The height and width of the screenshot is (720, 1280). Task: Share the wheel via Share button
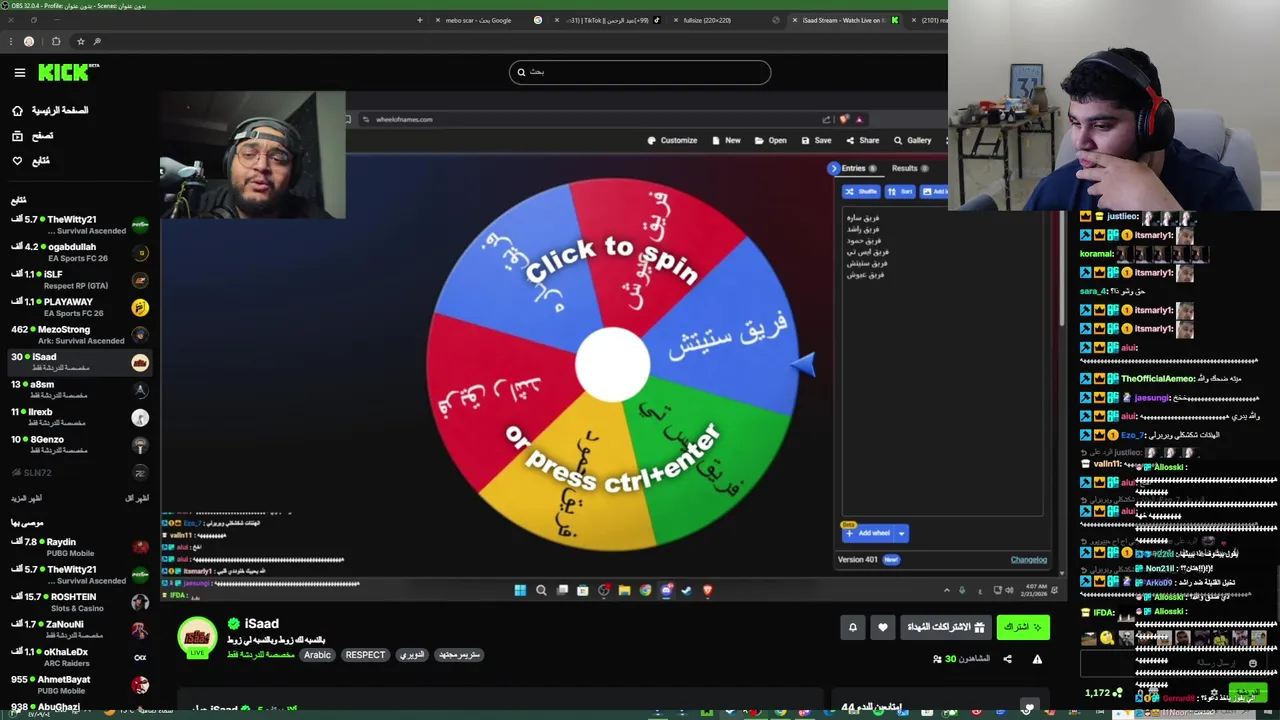(x=862, y=141)
